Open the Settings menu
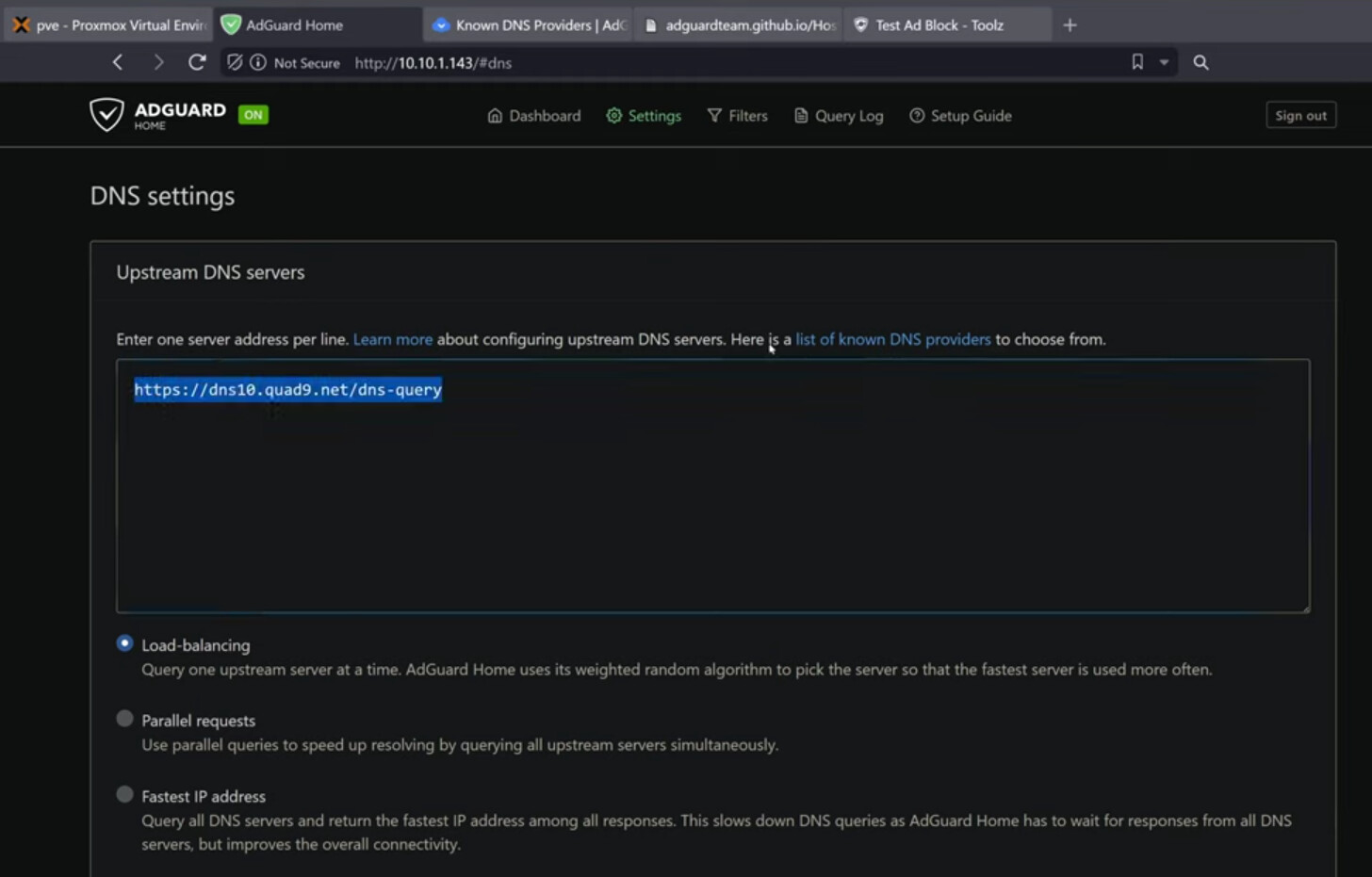This screenshot has height=877, width=1372. (644, 116)
